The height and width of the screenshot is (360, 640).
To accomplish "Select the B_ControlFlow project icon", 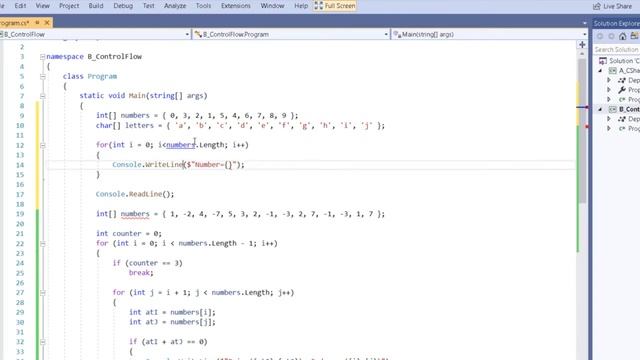I will point(612,109).
